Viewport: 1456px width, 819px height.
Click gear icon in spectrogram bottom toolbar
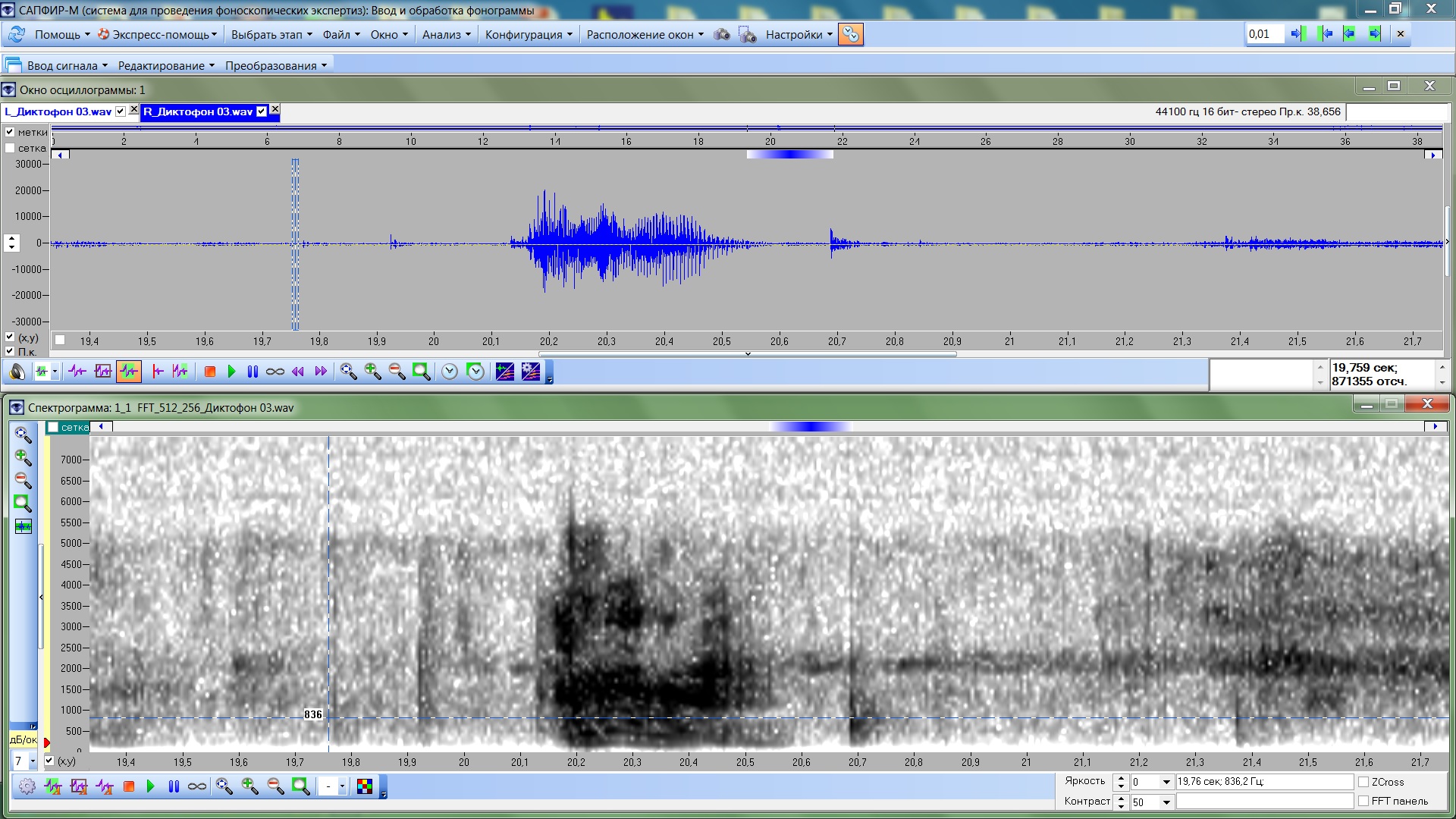coord(27,786)
